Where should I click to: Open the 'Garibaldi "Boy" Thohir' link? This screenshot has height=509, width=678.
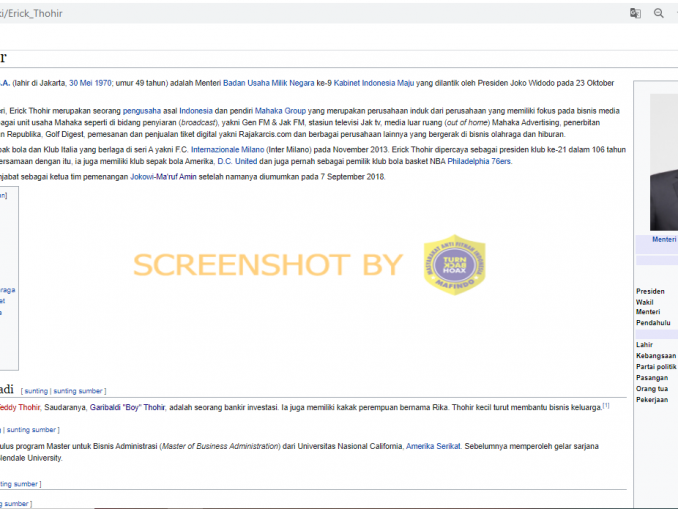(127, 407)
